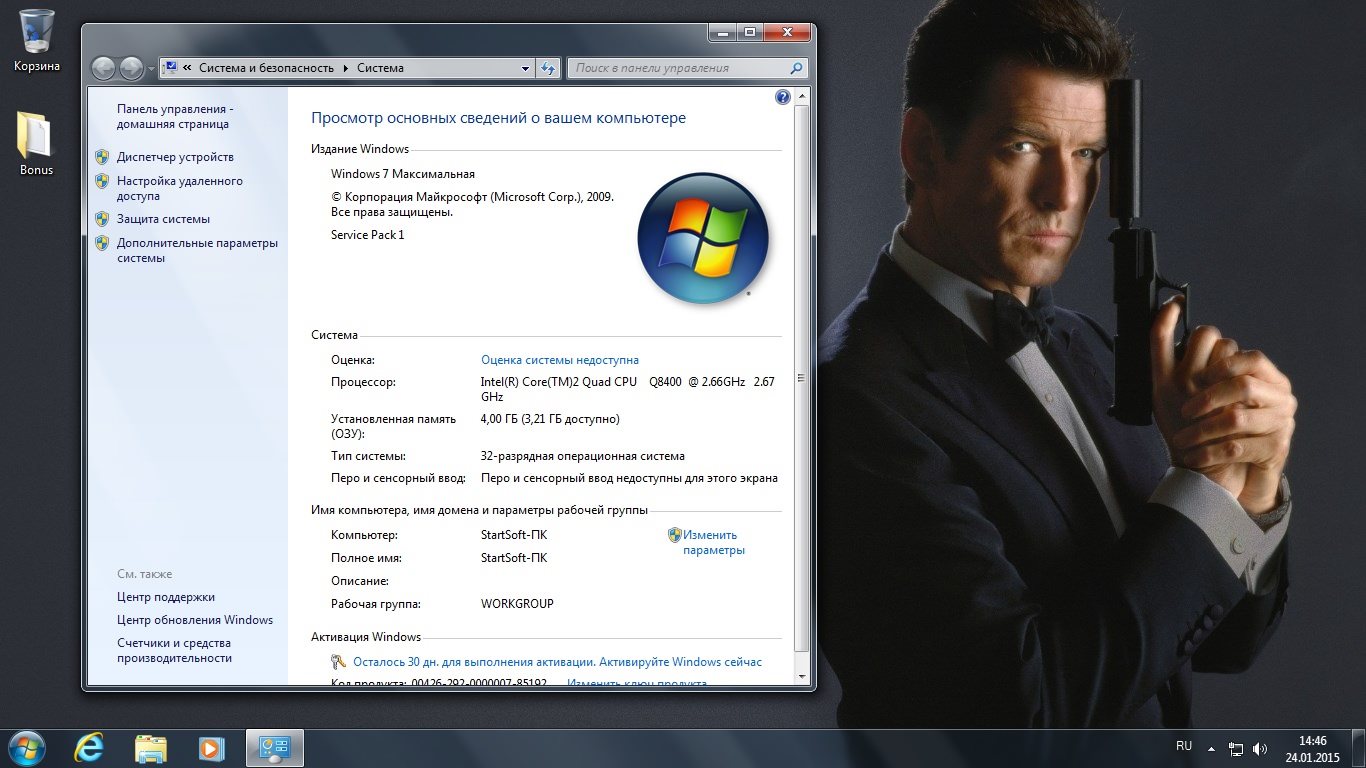Click the 32-разрядная операционная система text
The width and height of the screenshot is (1366, 768).
pyautogui.click(x=583, y=456)
